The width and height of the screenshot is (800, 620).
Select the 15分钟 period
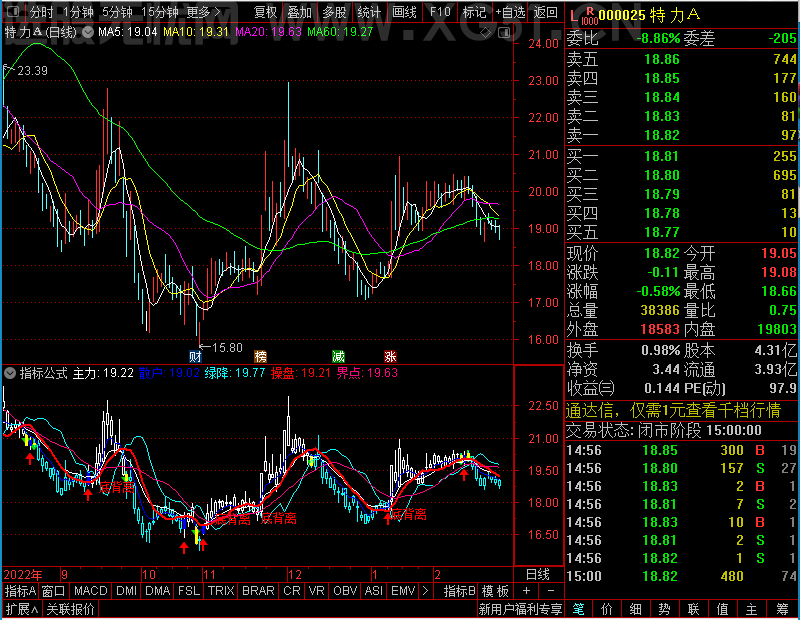pyautogui.click(x=160, y=11)
